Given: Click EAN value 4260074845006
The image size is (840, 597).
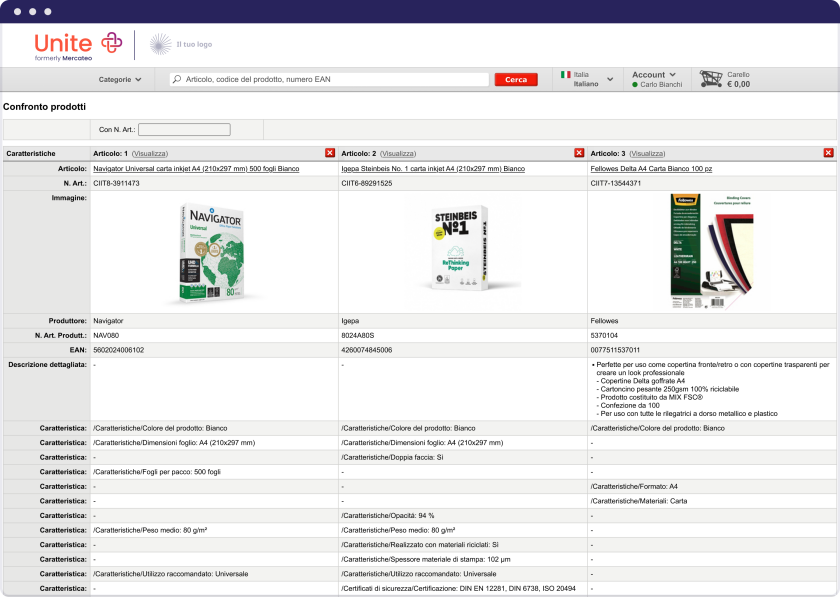Looking at the screenshot, I should (x=366, y=350).
